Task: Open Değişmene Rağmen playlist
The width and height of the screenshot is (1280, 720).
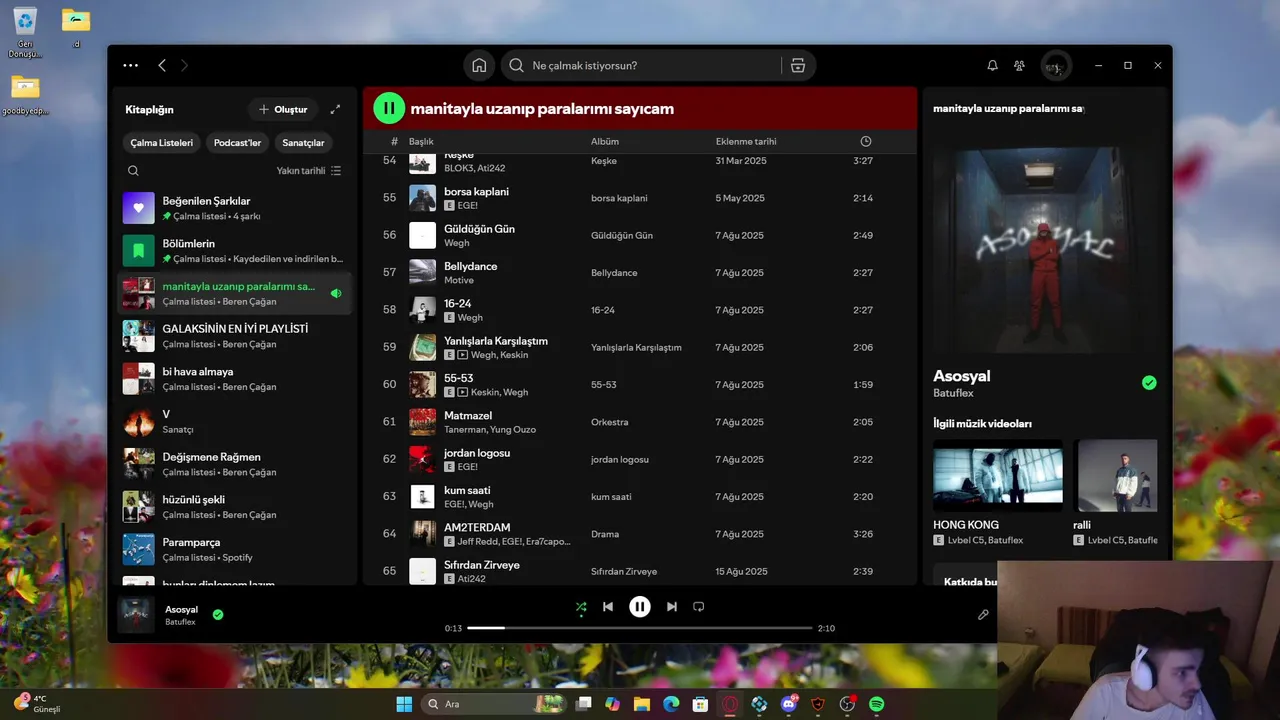Action: point(235,464)
